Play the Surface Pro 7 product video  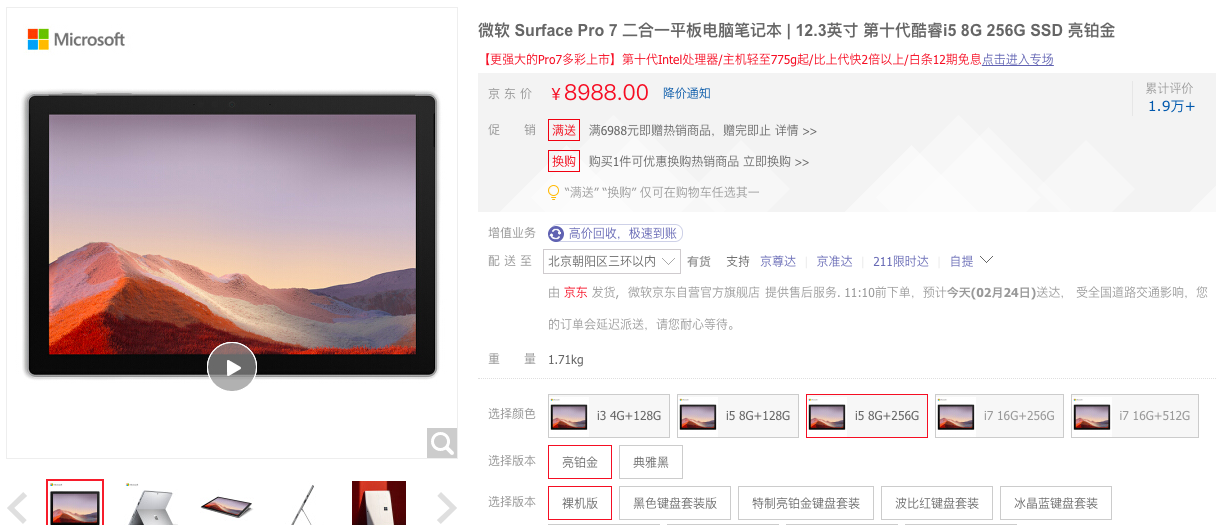[x=232, y=367]
